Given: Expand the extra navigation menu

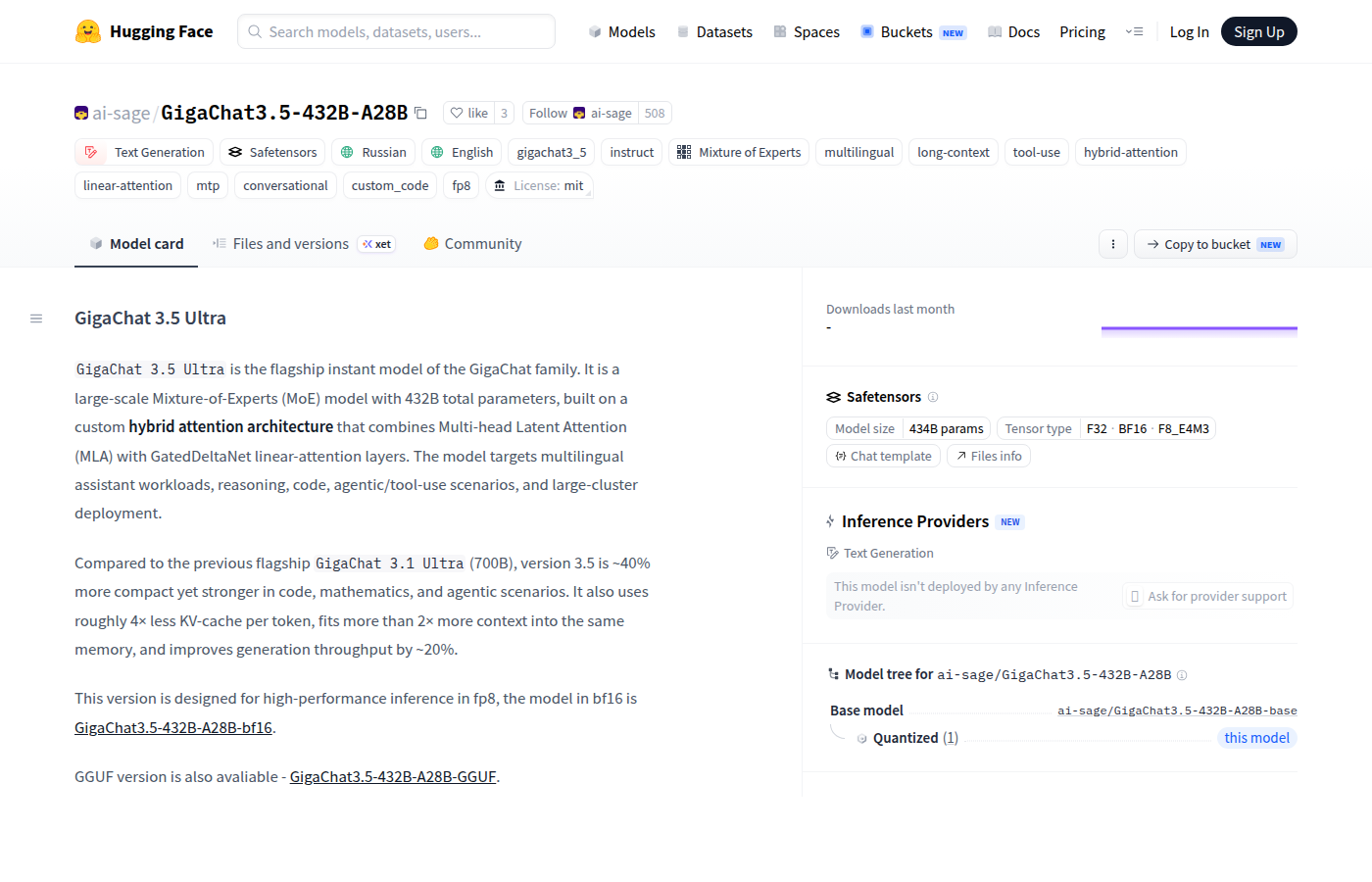Looking at the screenshot, I should (1134, 31).
